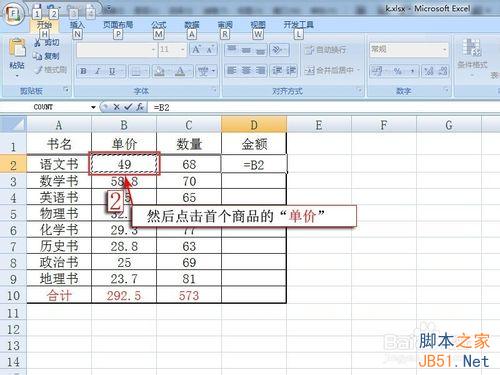
Task: Apply bottom vertical alignment
Action: point(260,50)
